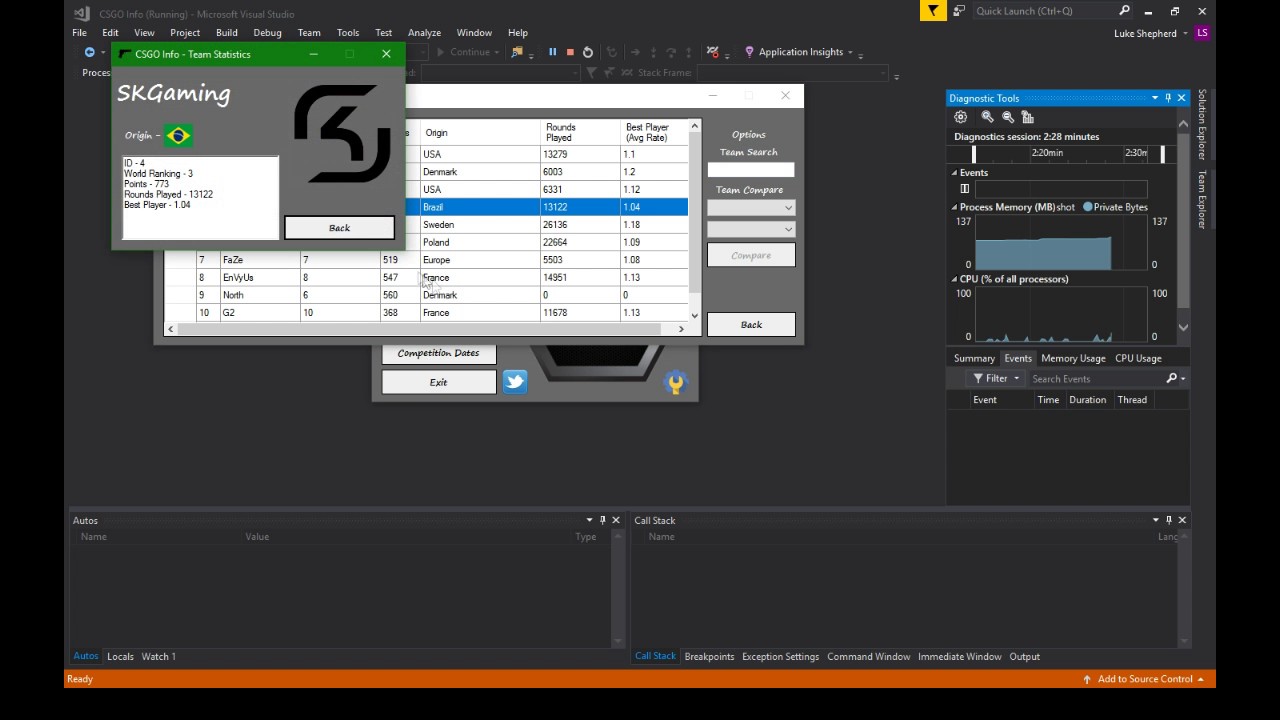Viewport: 1280px width, 720px height.
Task: Switch to the Breakpoints tab
Action: tap(709, 656)
